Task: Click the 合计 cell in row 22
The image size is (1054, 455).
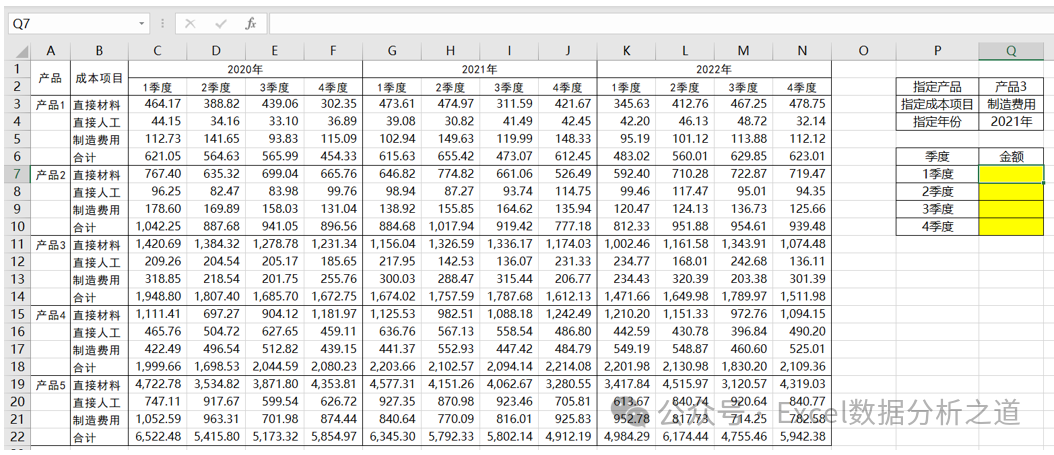Action: pyautogui.click(x=99, y=436)
